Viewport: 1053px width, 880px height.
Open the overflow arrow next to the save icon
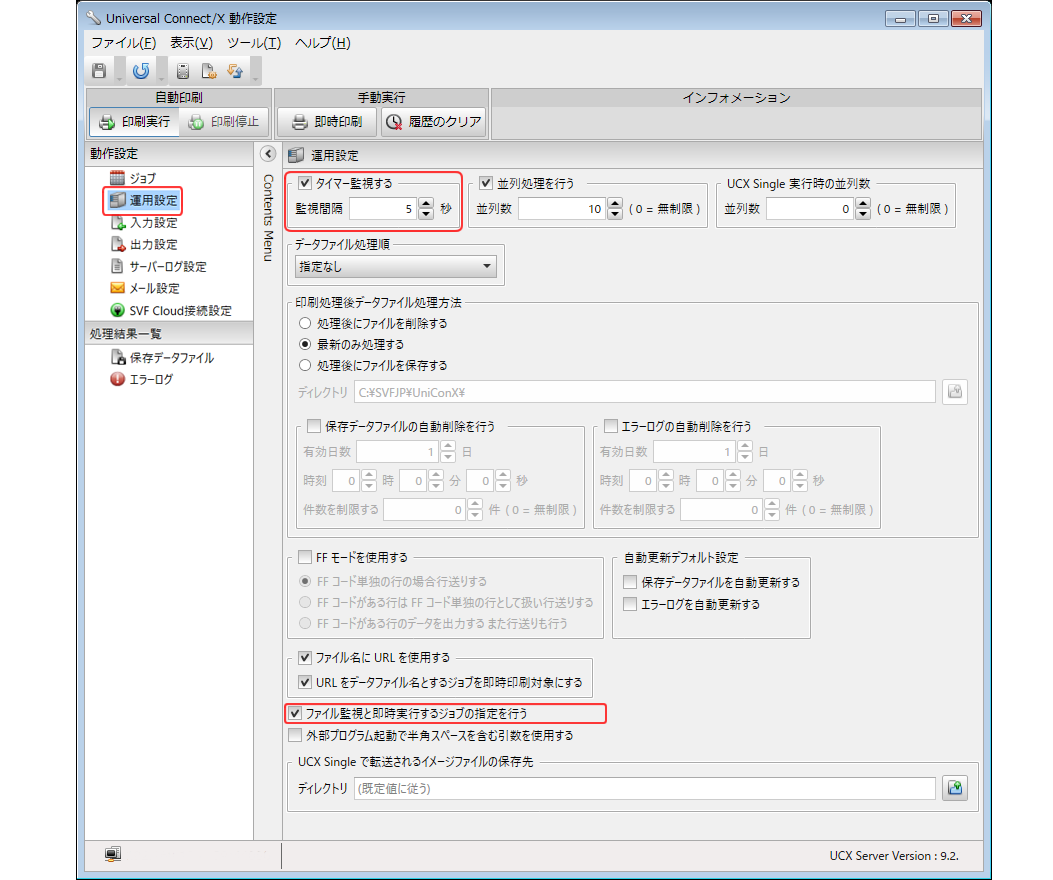coord(120,73)
